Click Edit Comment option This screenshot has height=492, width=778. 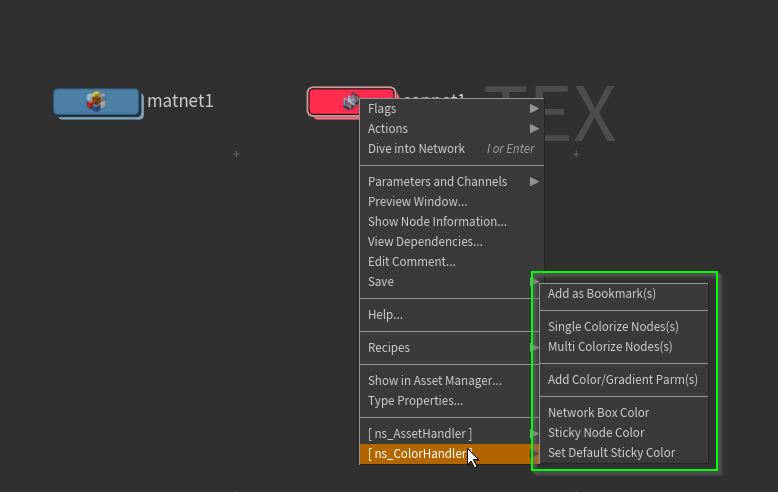click(411, 262)
